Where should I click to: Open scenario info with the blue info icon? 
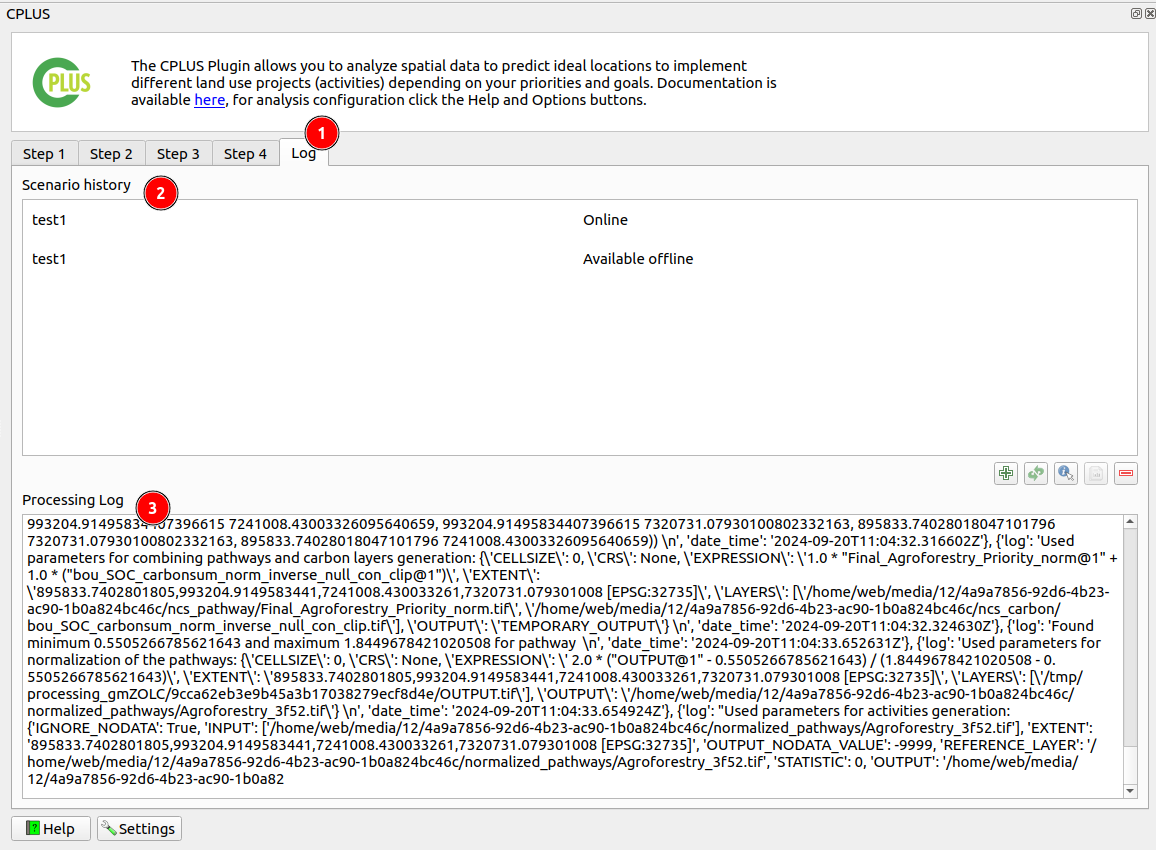1066,473
